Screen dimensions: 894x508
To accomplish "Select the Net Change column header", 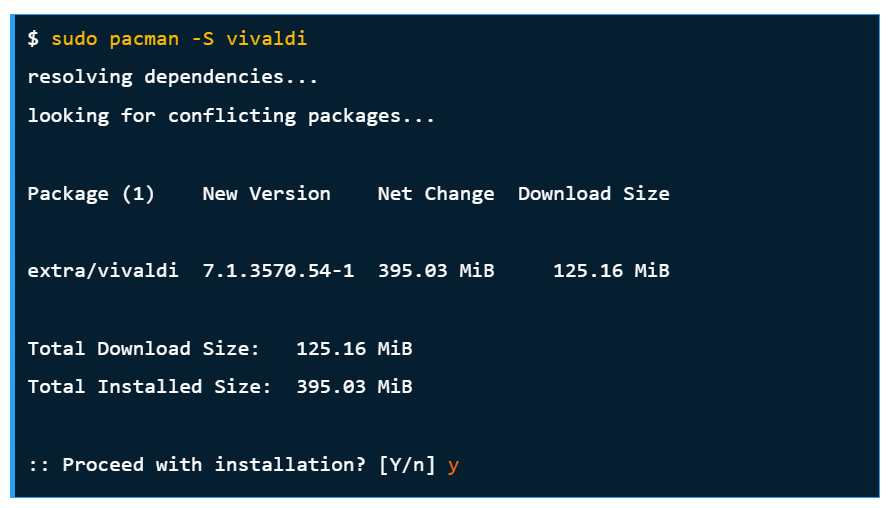I will 435,194.
